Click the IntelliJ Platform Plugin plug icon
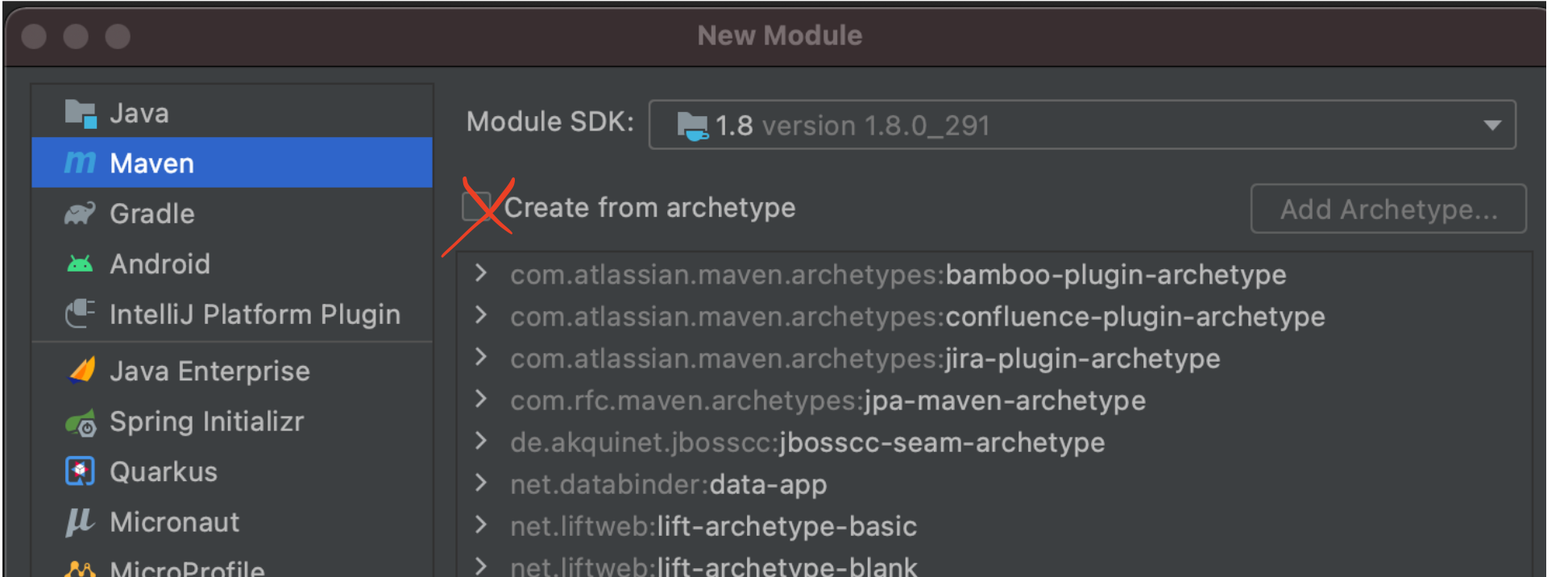This screenshot has height=577, width=1568. pos(80,313)
